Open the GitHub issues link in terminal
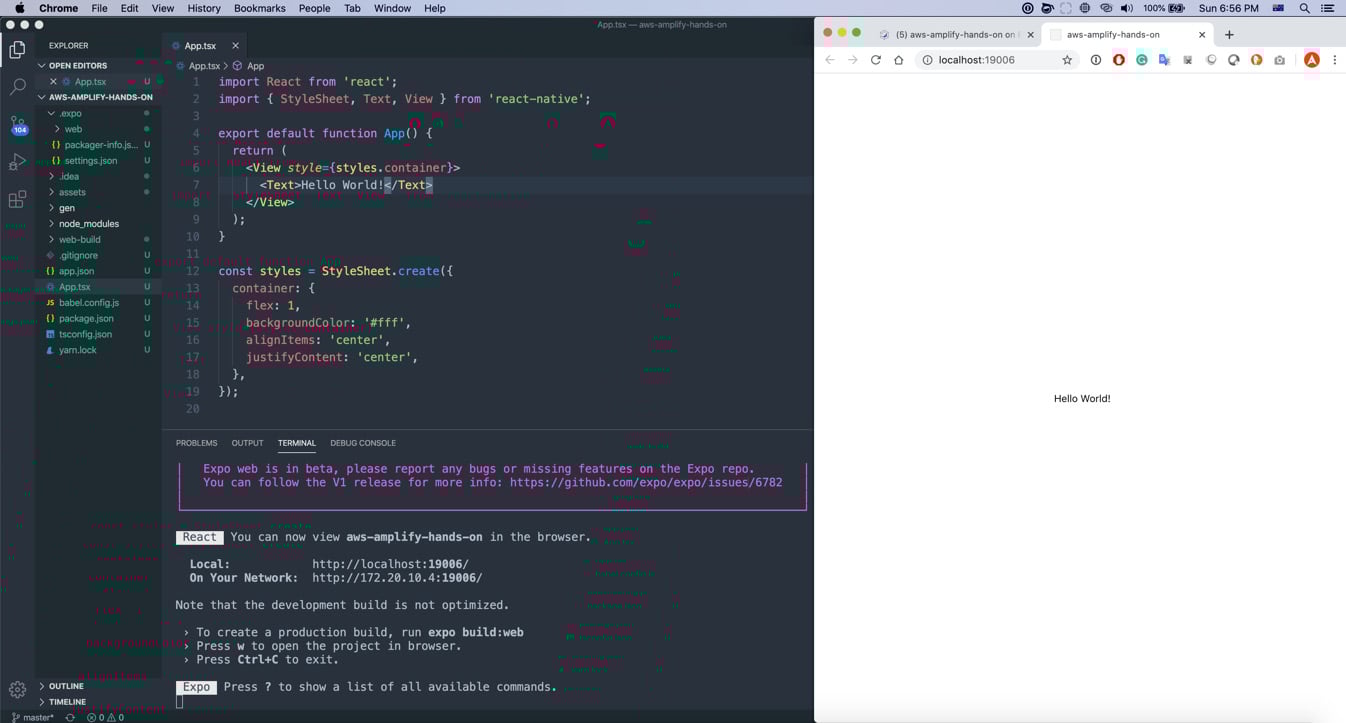Viewport: 1346px width, 723px height. click(x=646, y=482)
